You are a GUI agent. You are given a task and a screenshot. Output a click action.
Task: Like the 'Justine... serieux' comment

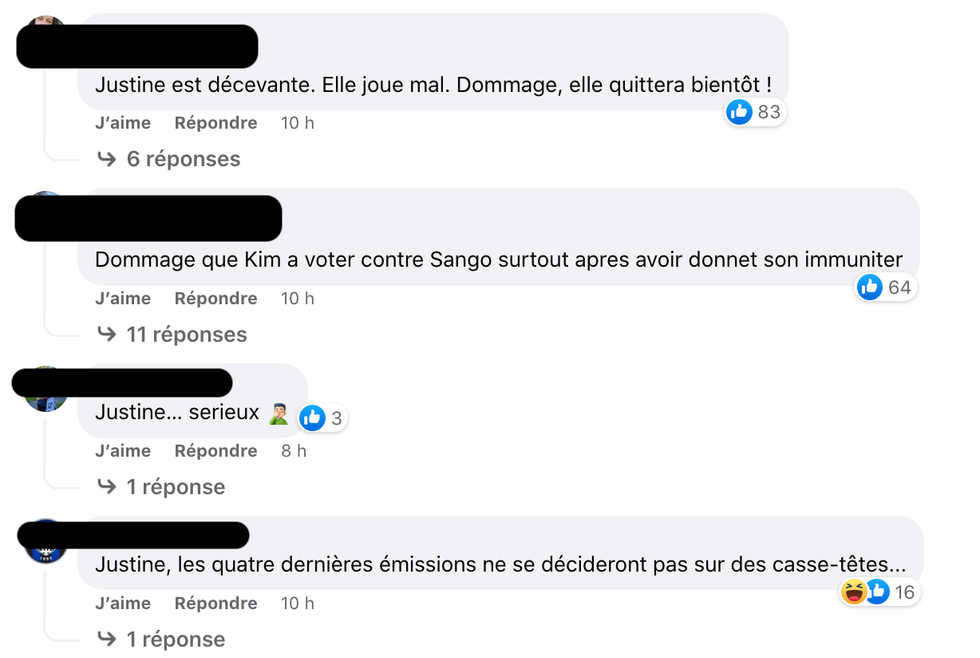[122, 450]
